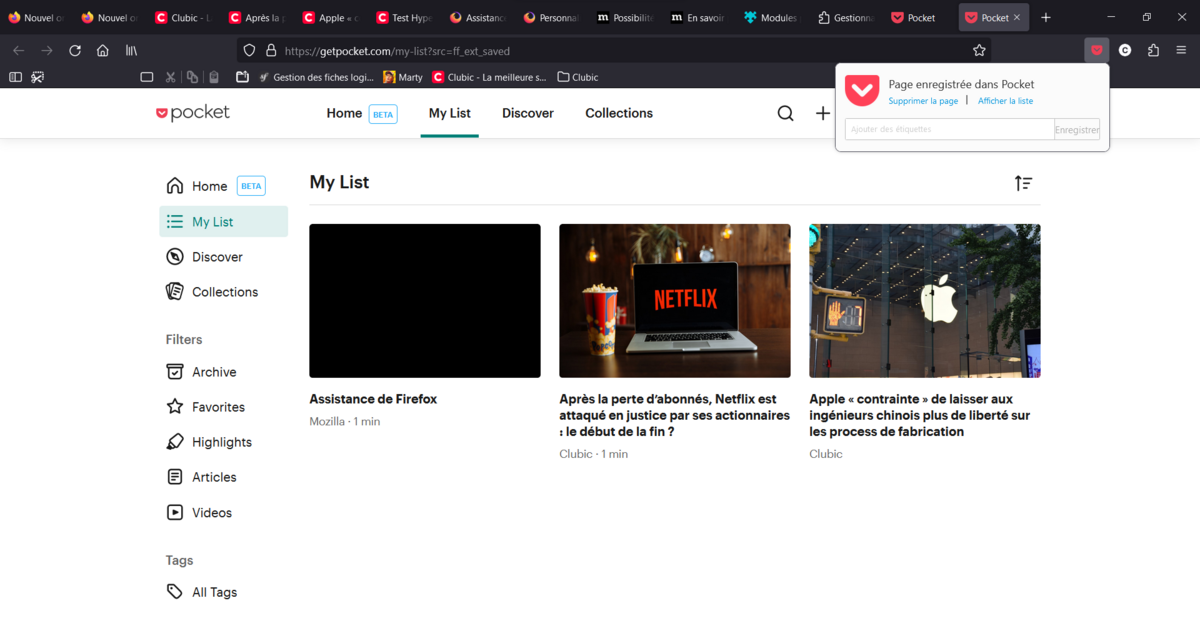Viewport: 1200px width, 638px height.
Task: Select My List in the left sidebar
Action: pyautogui.click(x=223, y=222)
